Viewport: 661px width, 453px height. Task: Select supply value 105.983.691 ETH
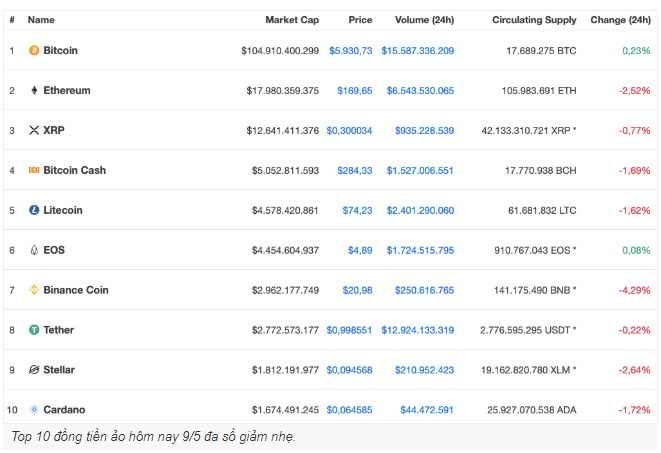[539, 91]
